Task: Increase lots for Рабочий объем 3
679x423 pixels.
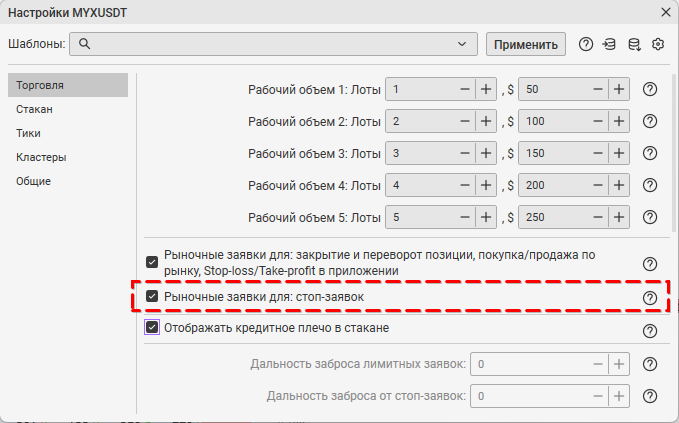Action: click(486, 154)
